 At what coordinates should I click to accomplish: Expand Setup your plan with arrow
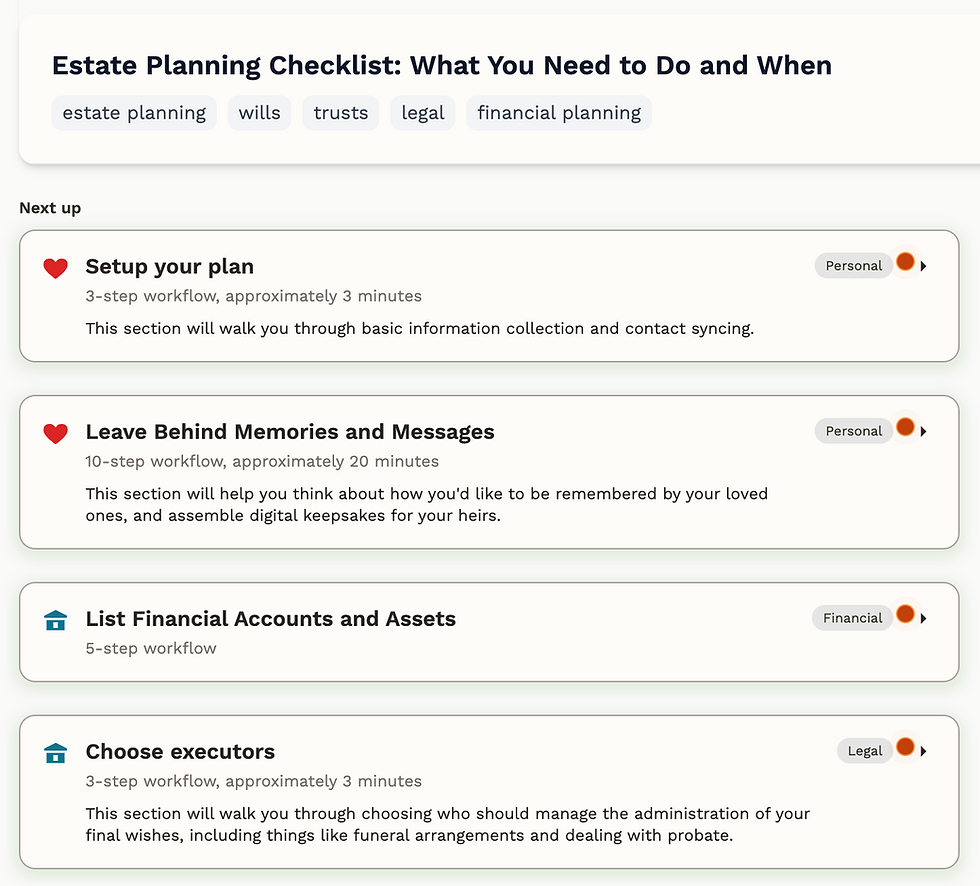[x=924, y=266]
